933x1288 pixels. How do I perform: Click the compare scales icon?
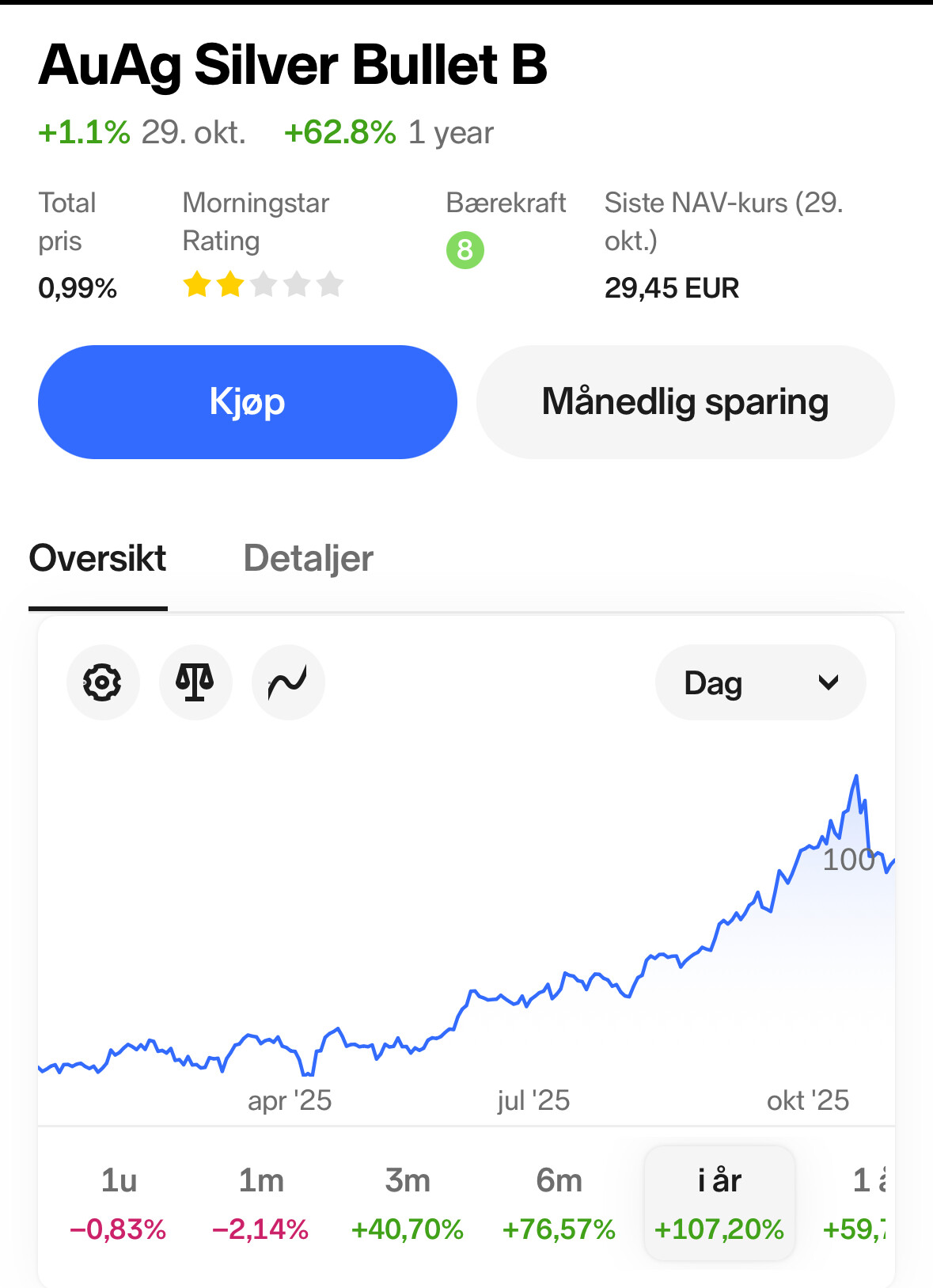(195, 682)
